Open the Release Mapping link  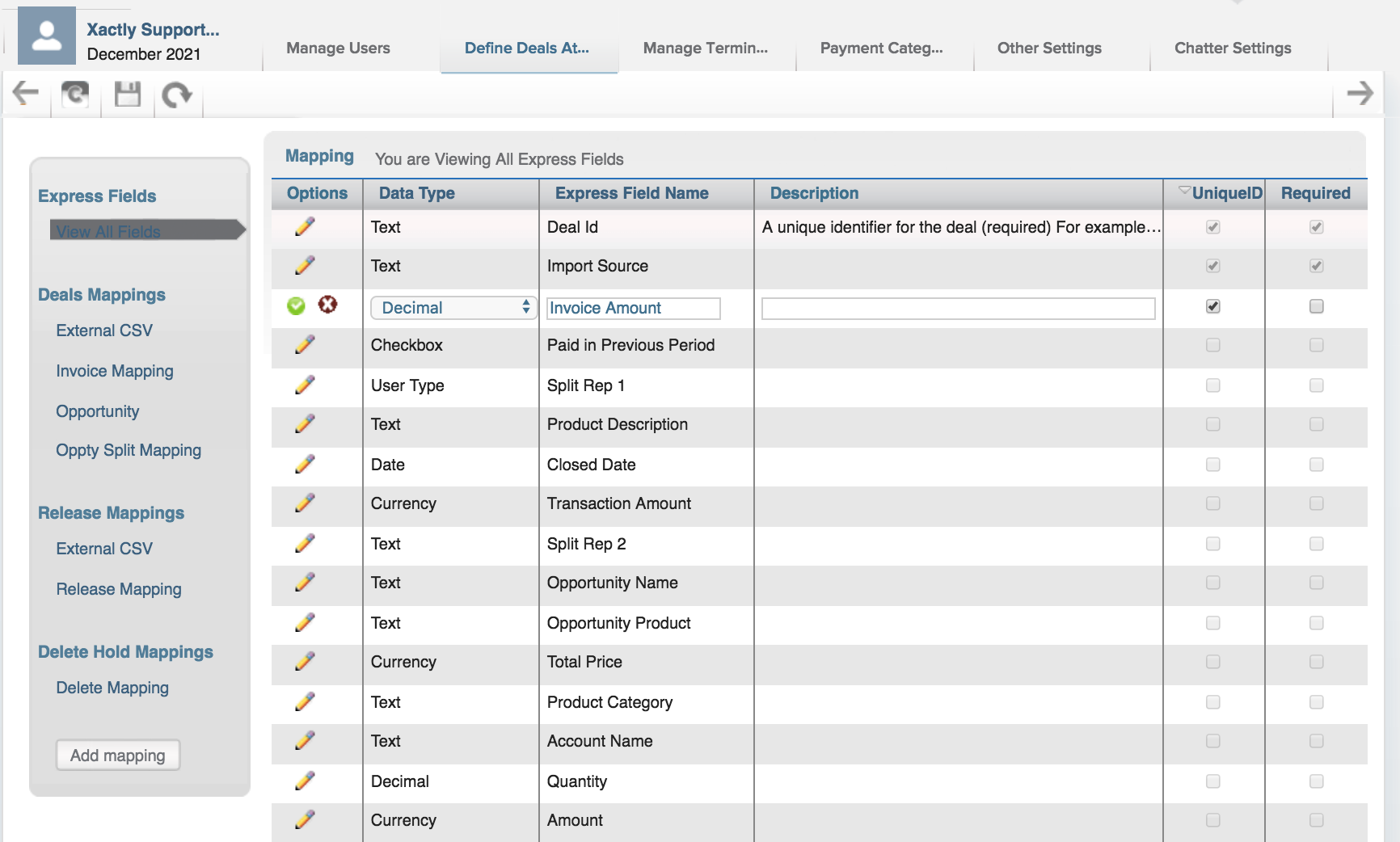coord(119,589)
